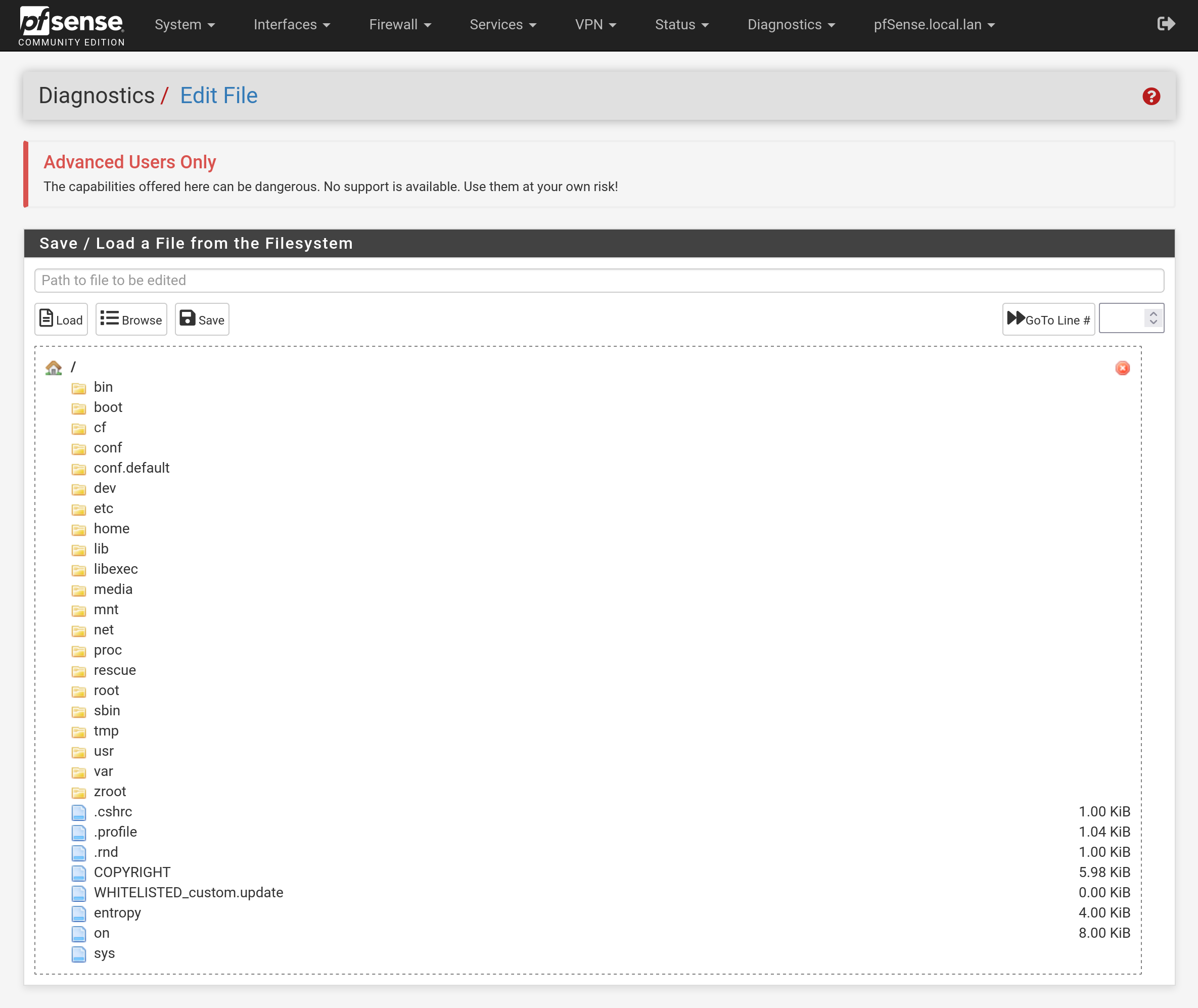Click the root slash path label

coord(73,367)
